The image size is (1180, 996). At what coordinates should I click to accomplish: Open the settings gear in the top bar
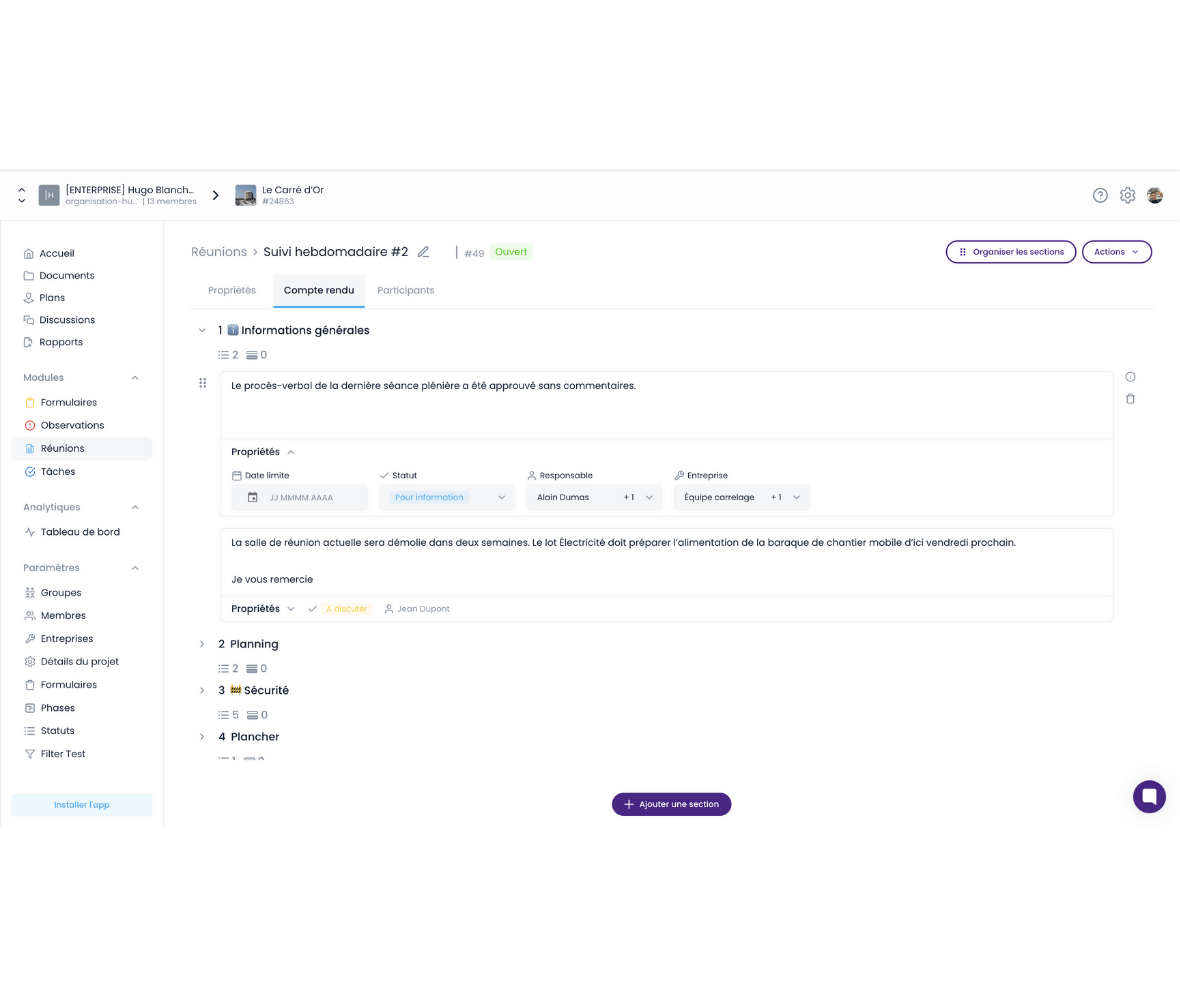[1128, 195]
